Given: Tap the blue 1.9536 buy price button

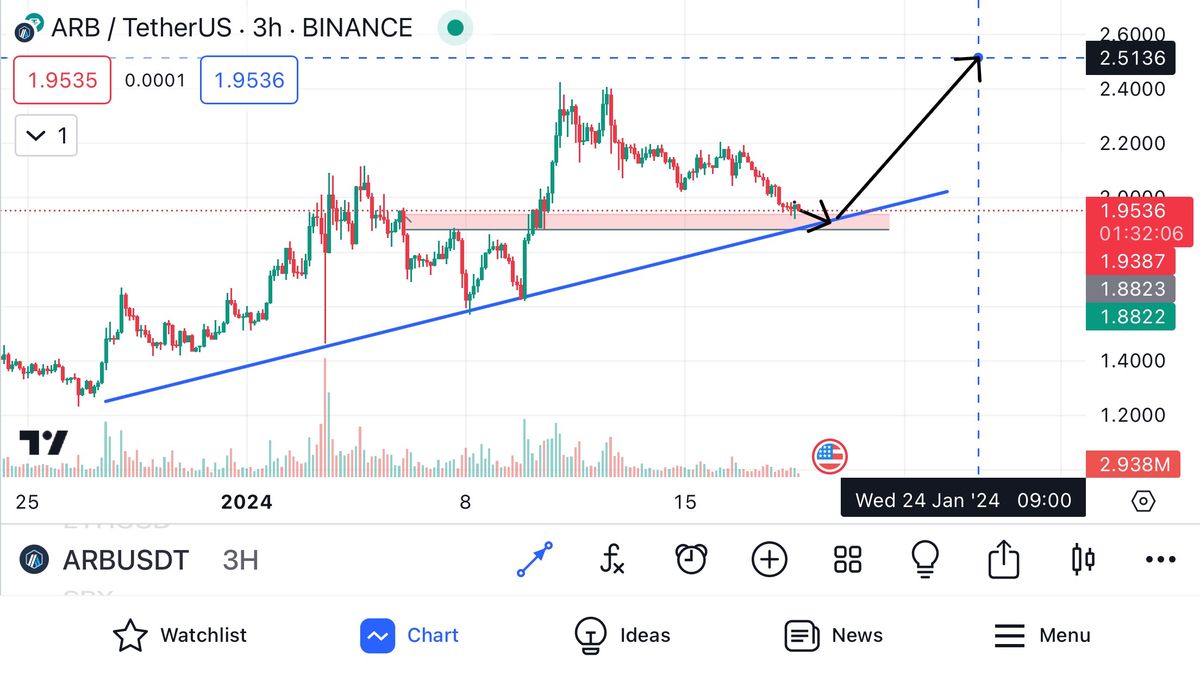Looking at the screenshot, I should (x=249, y=80).
